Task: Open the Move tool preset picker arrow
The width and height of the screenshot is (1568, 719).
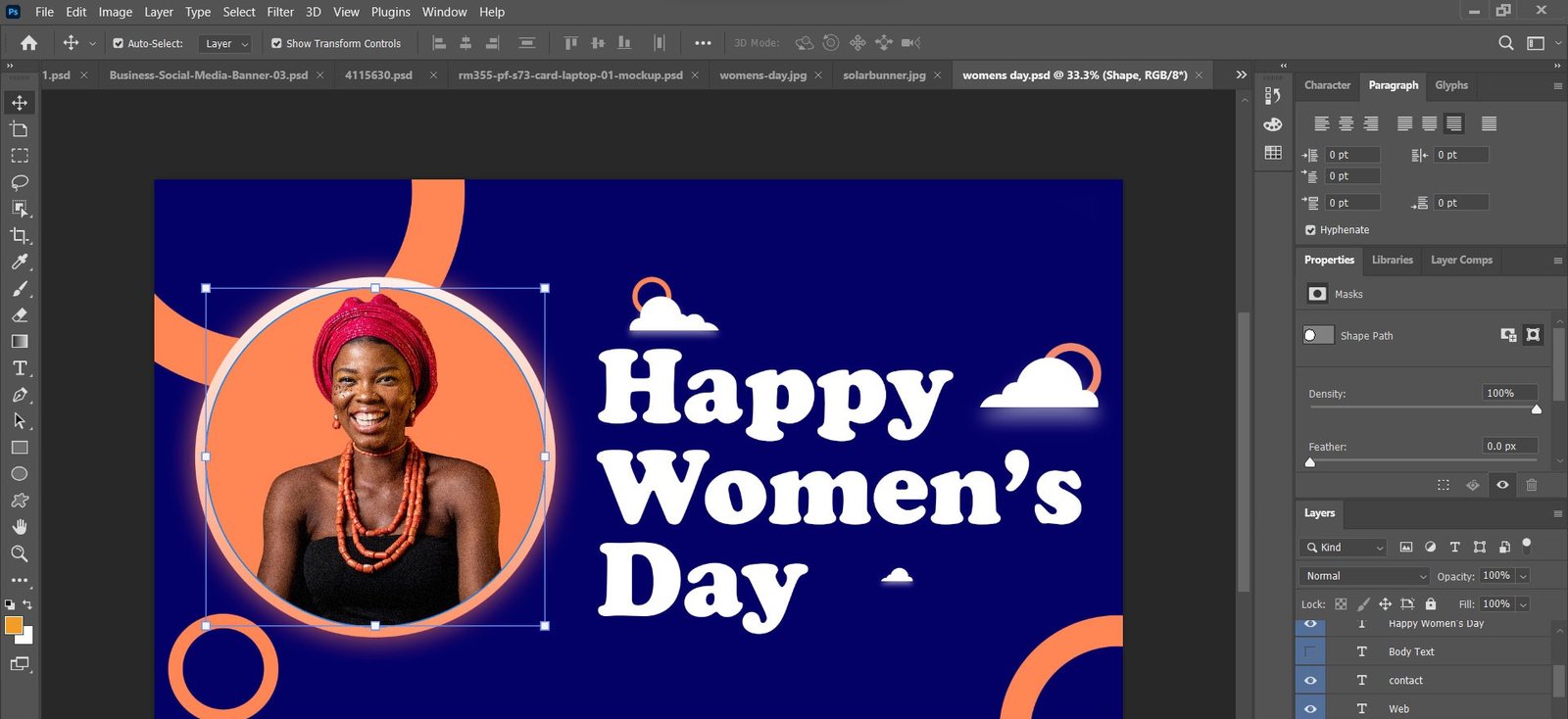Action: [x=93, y=44]
